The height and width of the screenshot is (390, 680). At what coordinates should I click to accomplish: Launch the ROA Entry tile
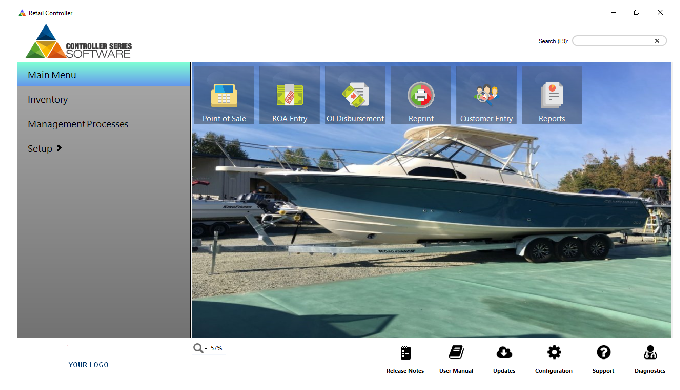(289, 95)
